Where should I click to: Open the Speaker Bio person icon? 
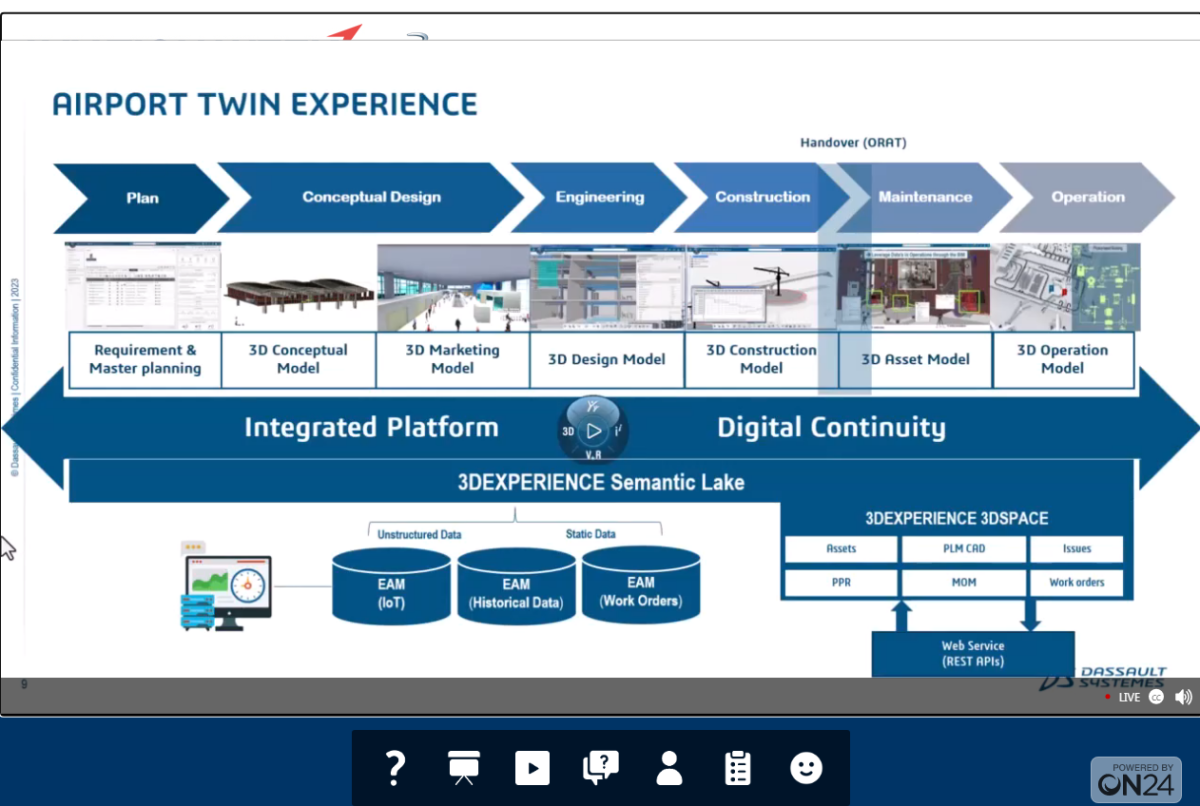[x=669, y=768]
